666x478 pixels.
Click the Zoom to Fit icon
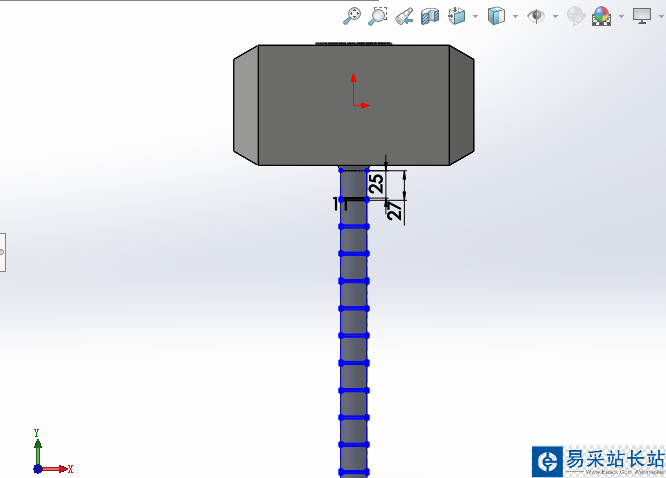pos(352,16)
